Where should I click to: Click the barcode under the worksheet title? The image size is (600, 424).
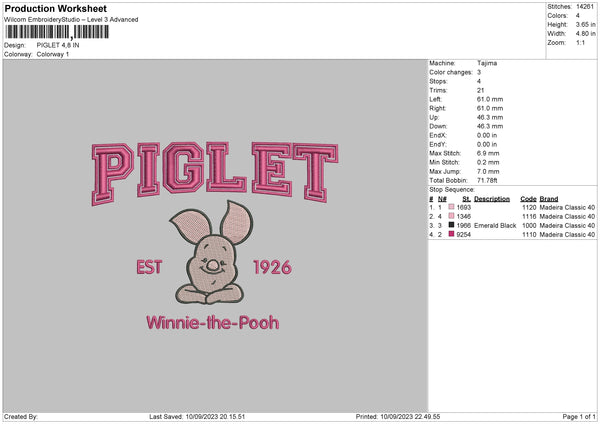[57, 32]
